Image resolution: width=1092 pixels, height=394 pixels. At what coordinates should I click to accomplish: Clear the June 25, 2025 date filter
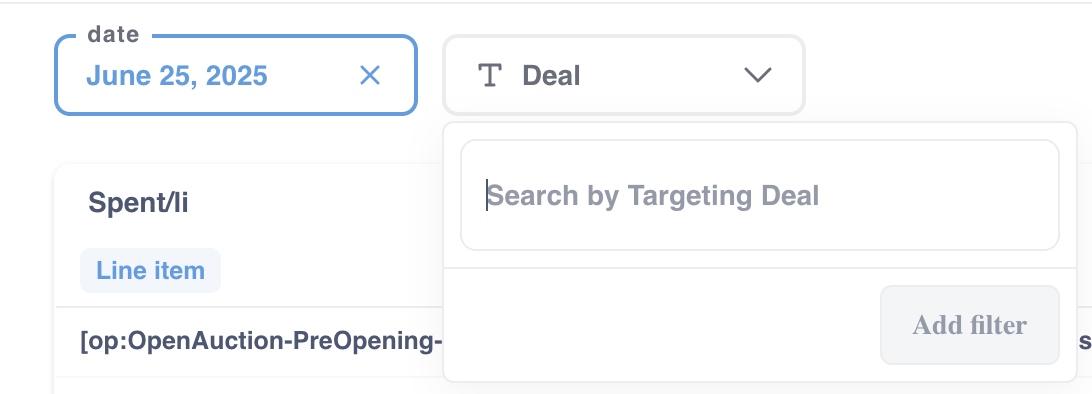pyautogui.click(x=369, y=75)
